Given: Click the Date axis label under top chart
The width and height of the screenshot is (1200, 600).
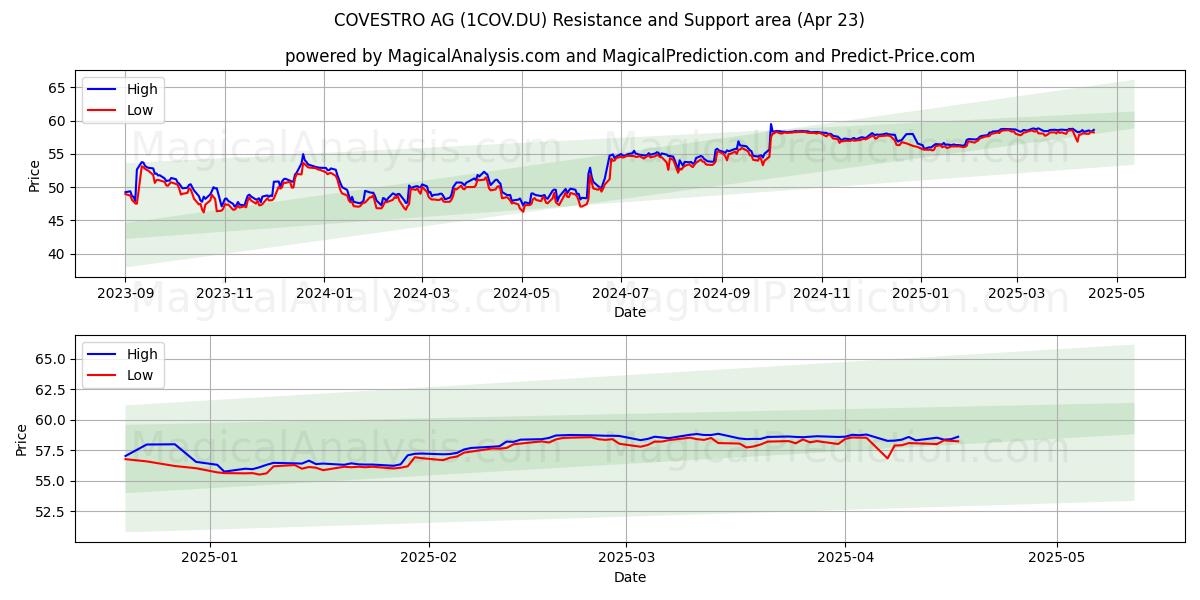Looking at the screenshot, I should (630, 312).
